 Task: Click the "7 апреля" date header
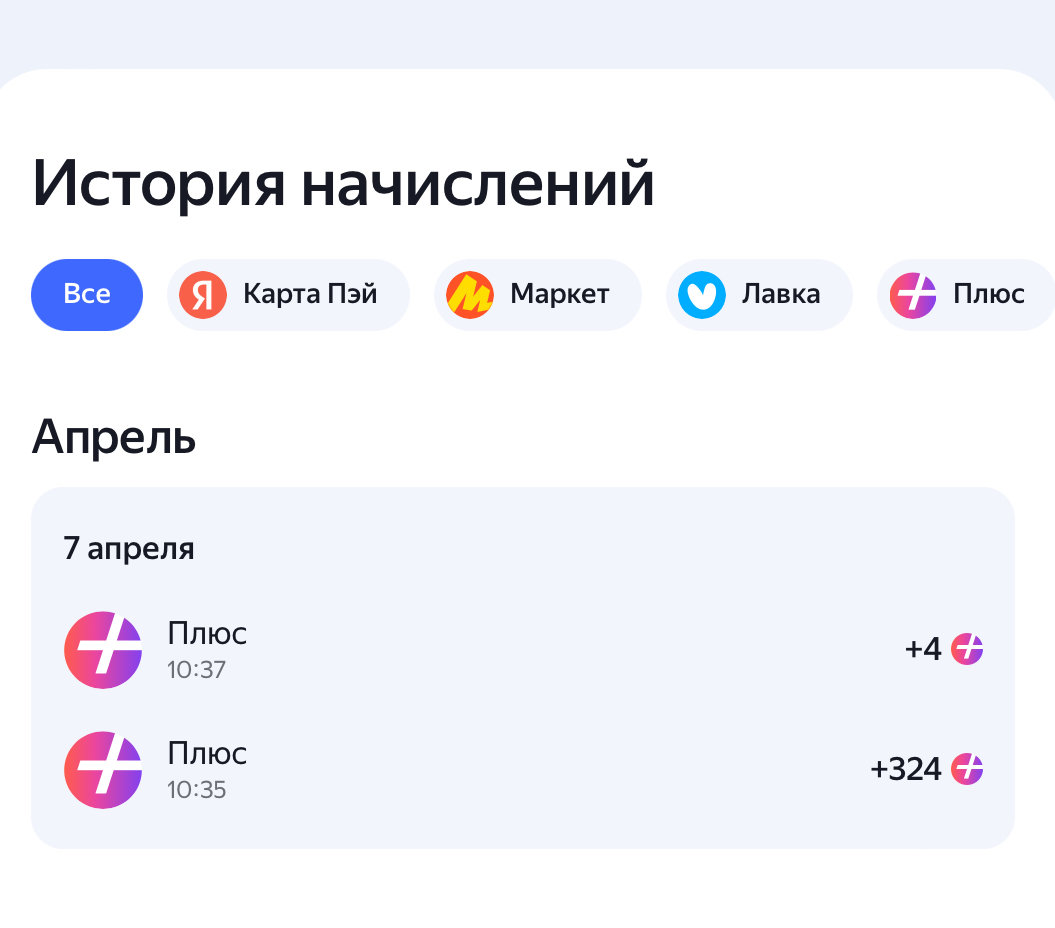[x=129, y=548]
